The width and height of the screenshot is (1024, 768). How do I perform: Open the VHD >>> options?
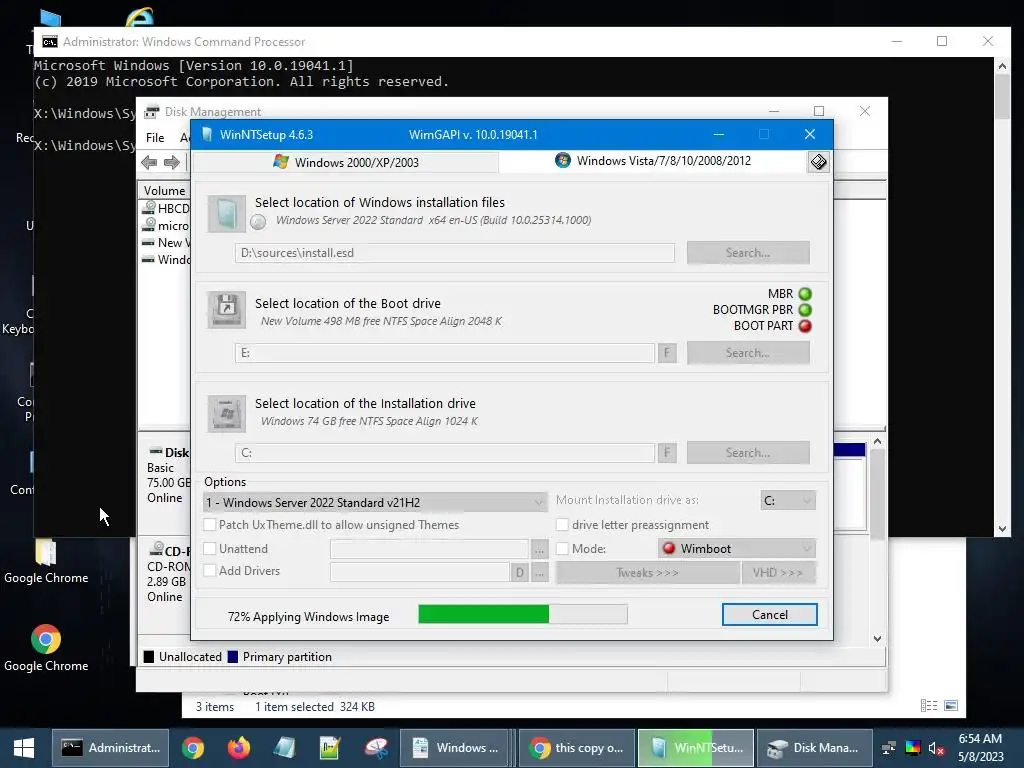point(778,573)
